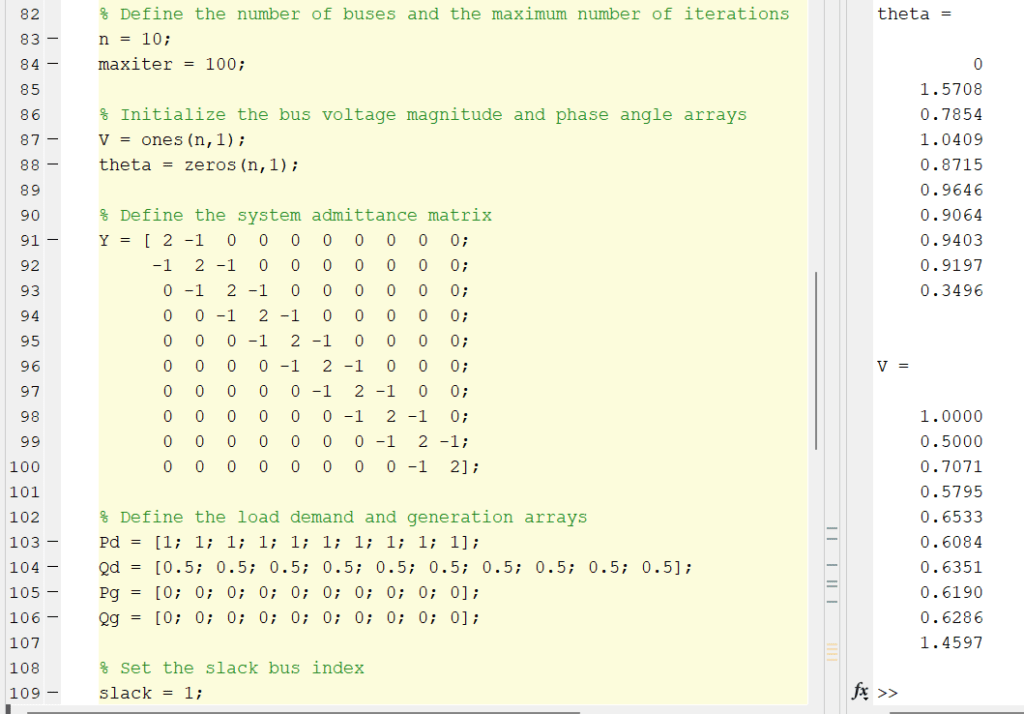Click line number 107 in the gutter
The image size is (1024, 714).
(x=25, y=643)
